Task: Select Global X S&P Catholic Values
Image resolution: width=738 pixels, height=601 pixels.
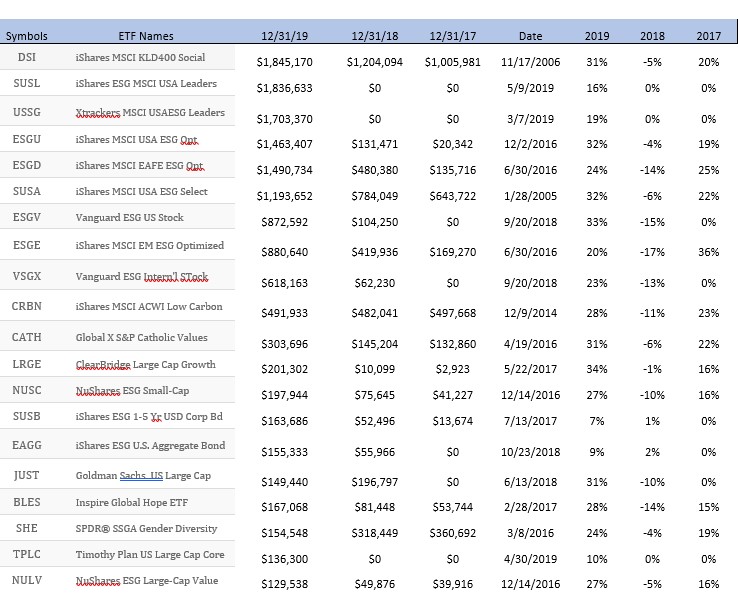Action: tap(141, 337)
